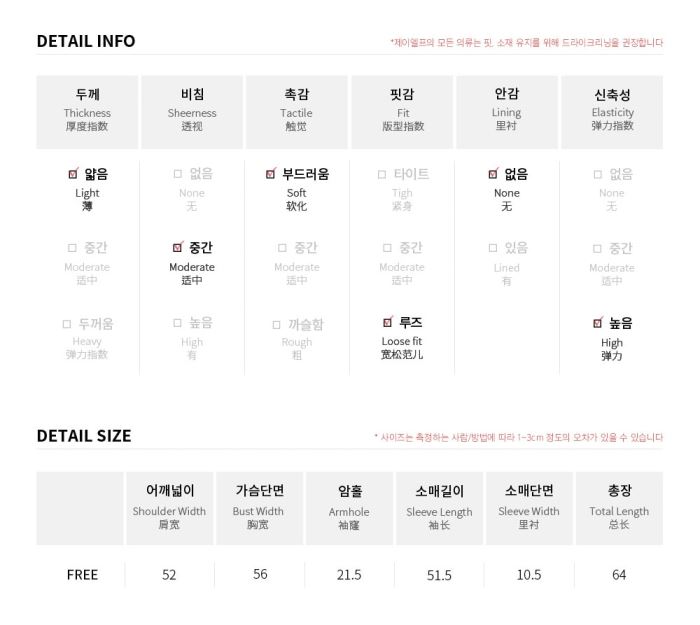
Task: Toggle the Loose fit checkbox
Action: click(388, 322)
